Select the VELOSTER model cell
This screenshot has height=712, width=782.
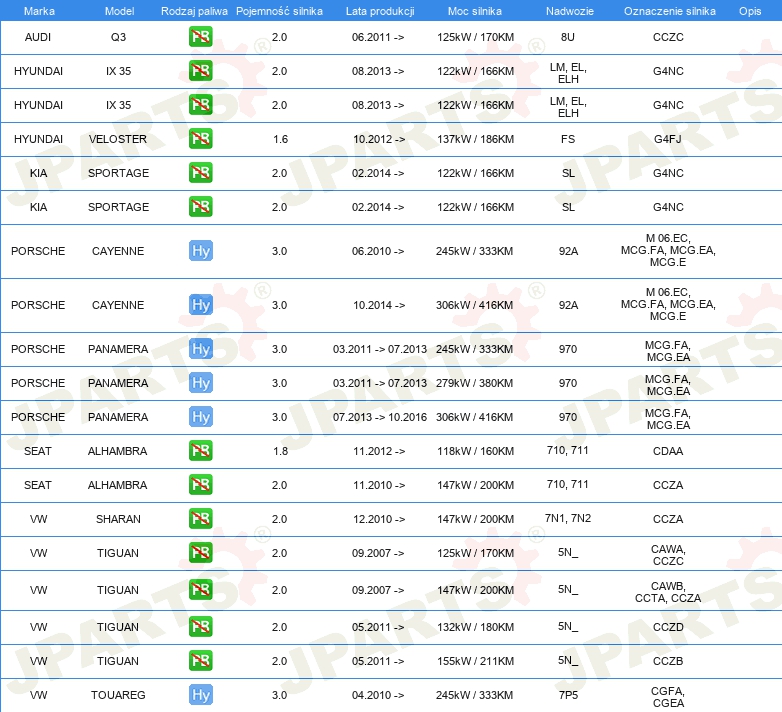(x=118, y=139)
